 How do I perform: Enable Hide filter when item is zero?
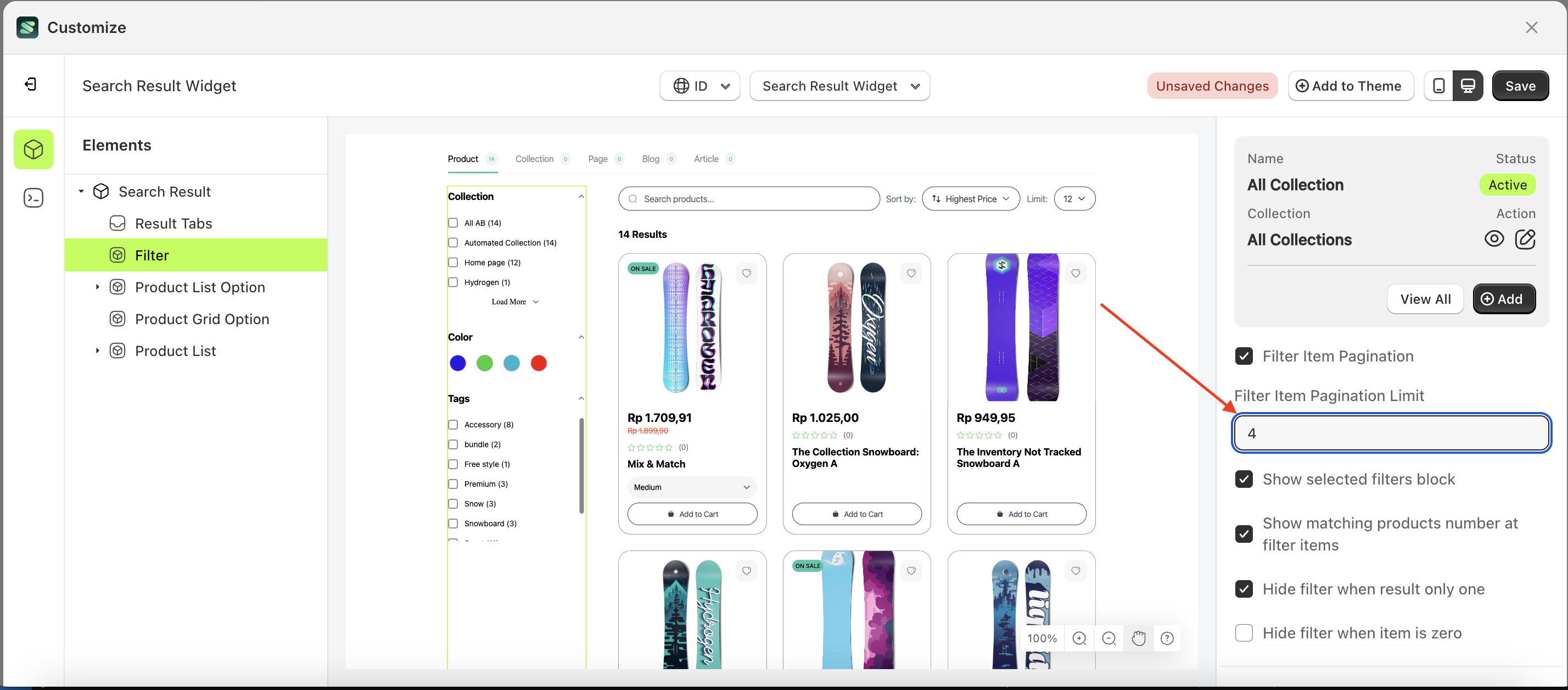point(1244,633)
